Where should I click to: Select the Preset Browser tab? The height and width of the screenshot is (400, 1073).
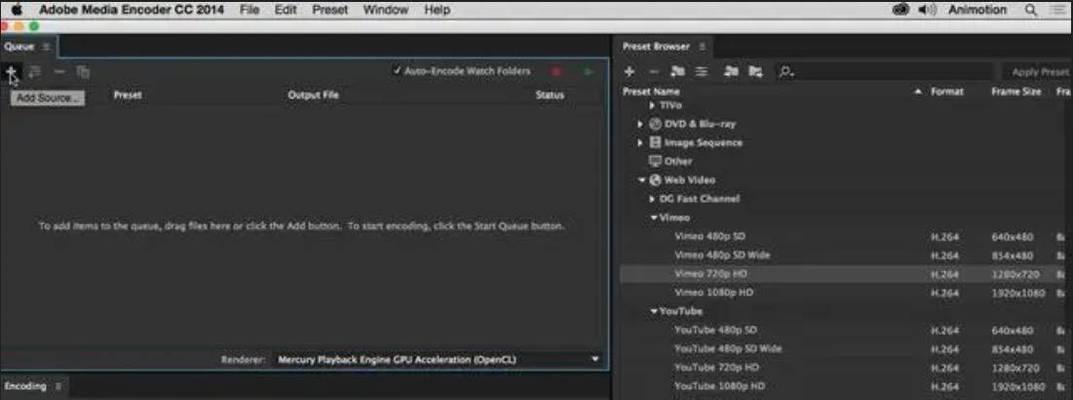[x=656, y=46]
